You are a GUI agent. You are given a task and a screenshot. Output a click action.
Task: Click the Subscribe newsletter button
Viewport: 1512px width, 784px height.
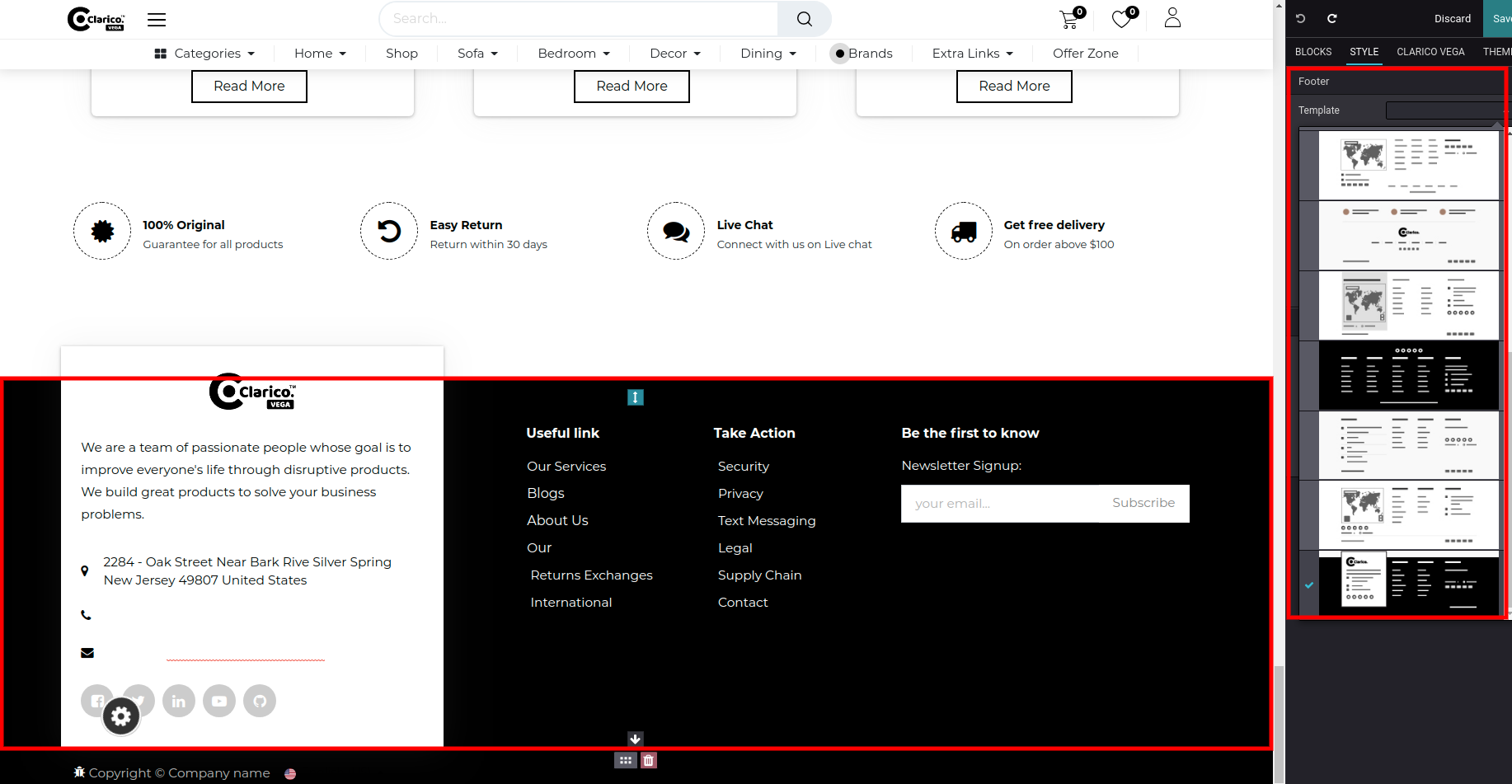tap(1143, 503)
